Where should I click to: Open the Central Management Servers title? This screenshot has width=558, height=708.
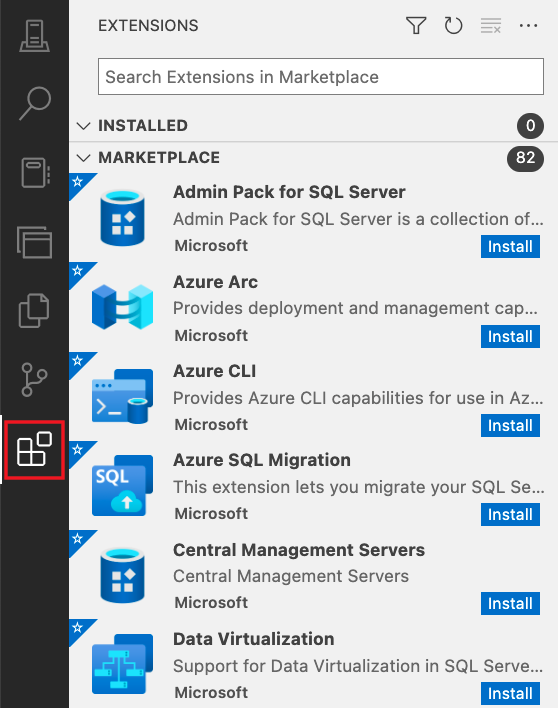click(299, 550)
